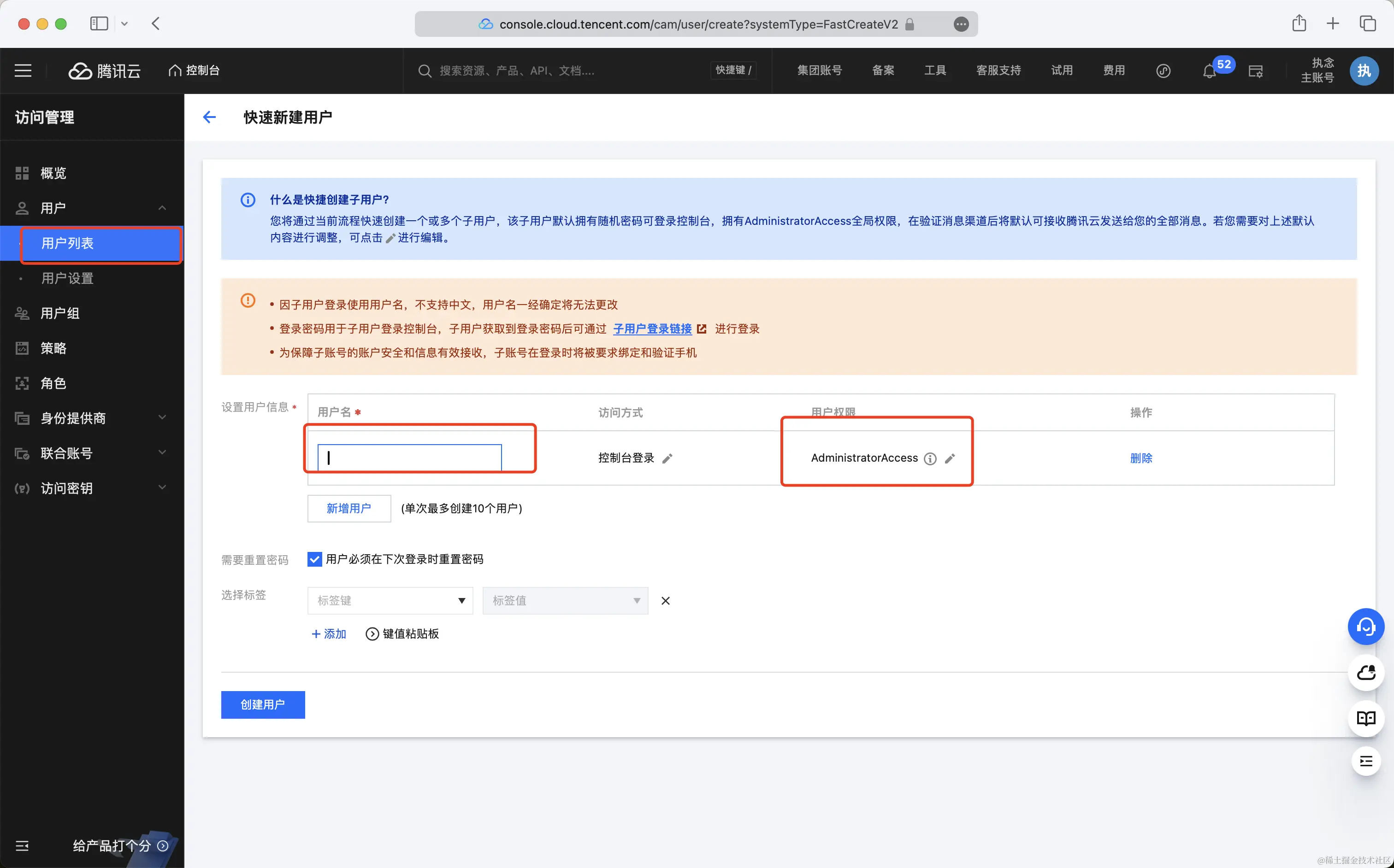Click the 新增用户 button
Screen dimensions: 1394x868
point(349,508)
